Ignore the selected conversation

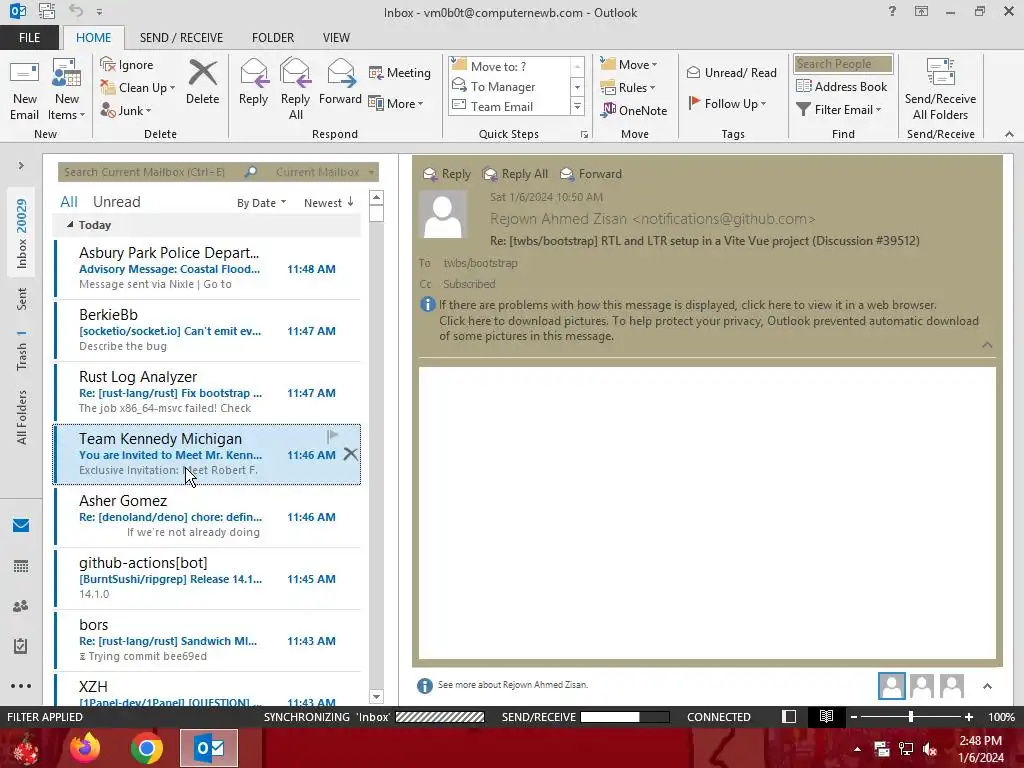pos(127,65)
